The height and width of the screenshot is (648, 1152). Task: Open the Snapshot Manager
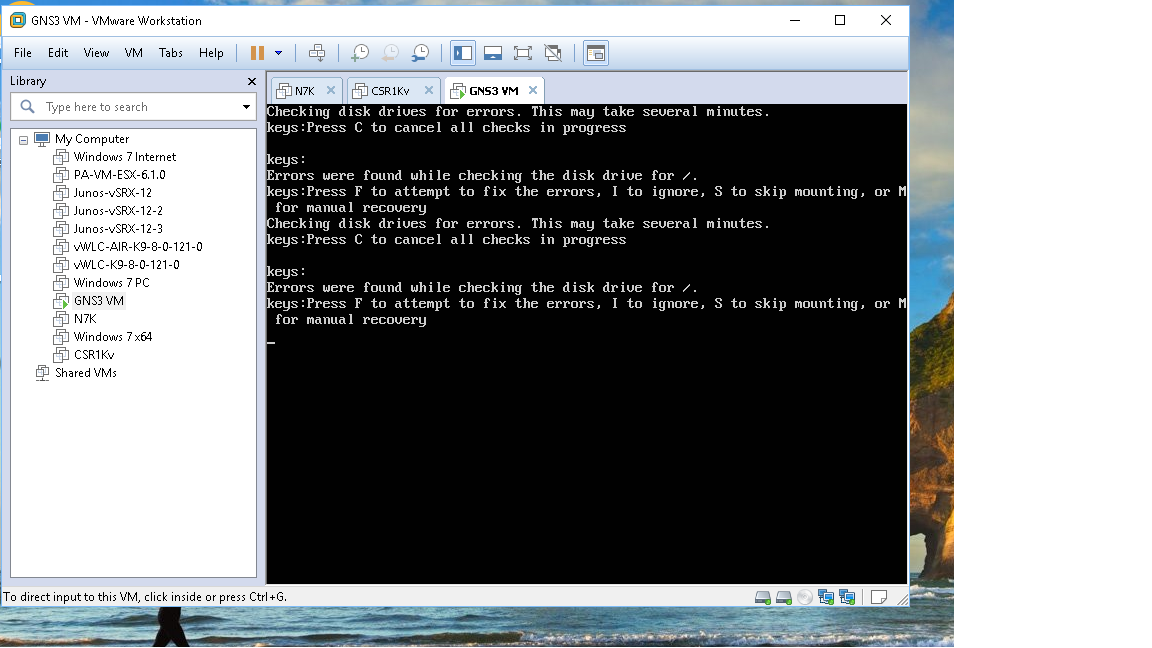coord(420,52)
